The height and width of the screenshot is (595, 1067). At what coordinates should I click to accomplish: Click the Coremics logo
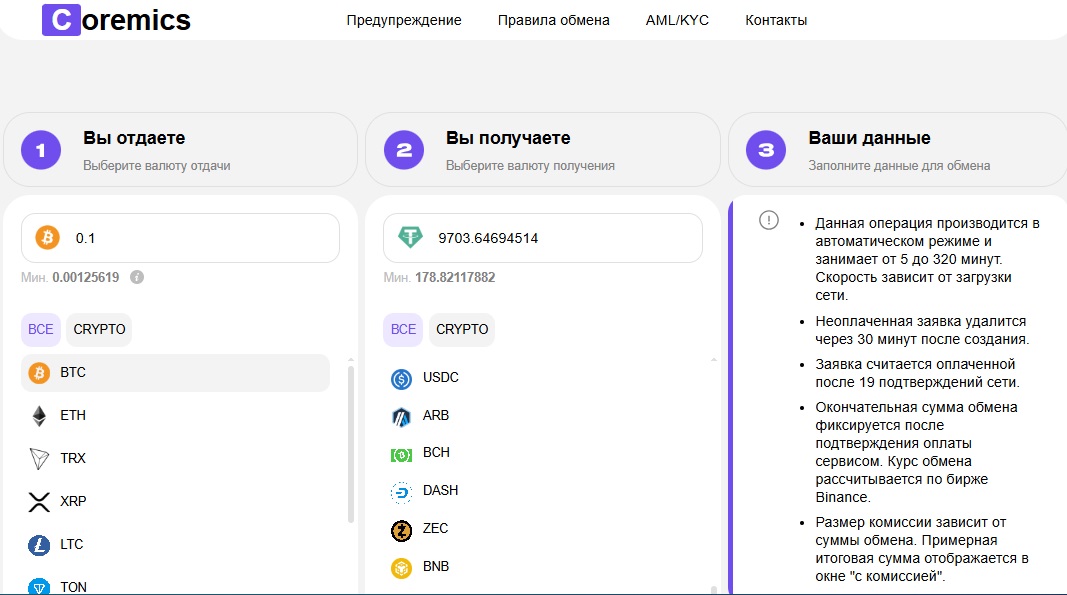pos(116,20)
